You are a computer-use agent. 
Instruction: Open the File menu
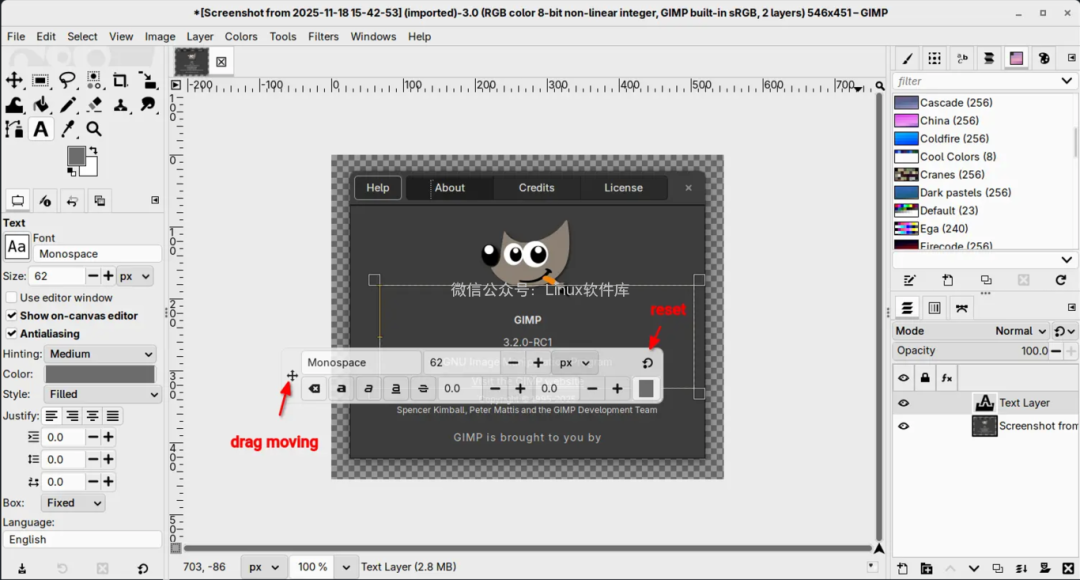[16, 37]
